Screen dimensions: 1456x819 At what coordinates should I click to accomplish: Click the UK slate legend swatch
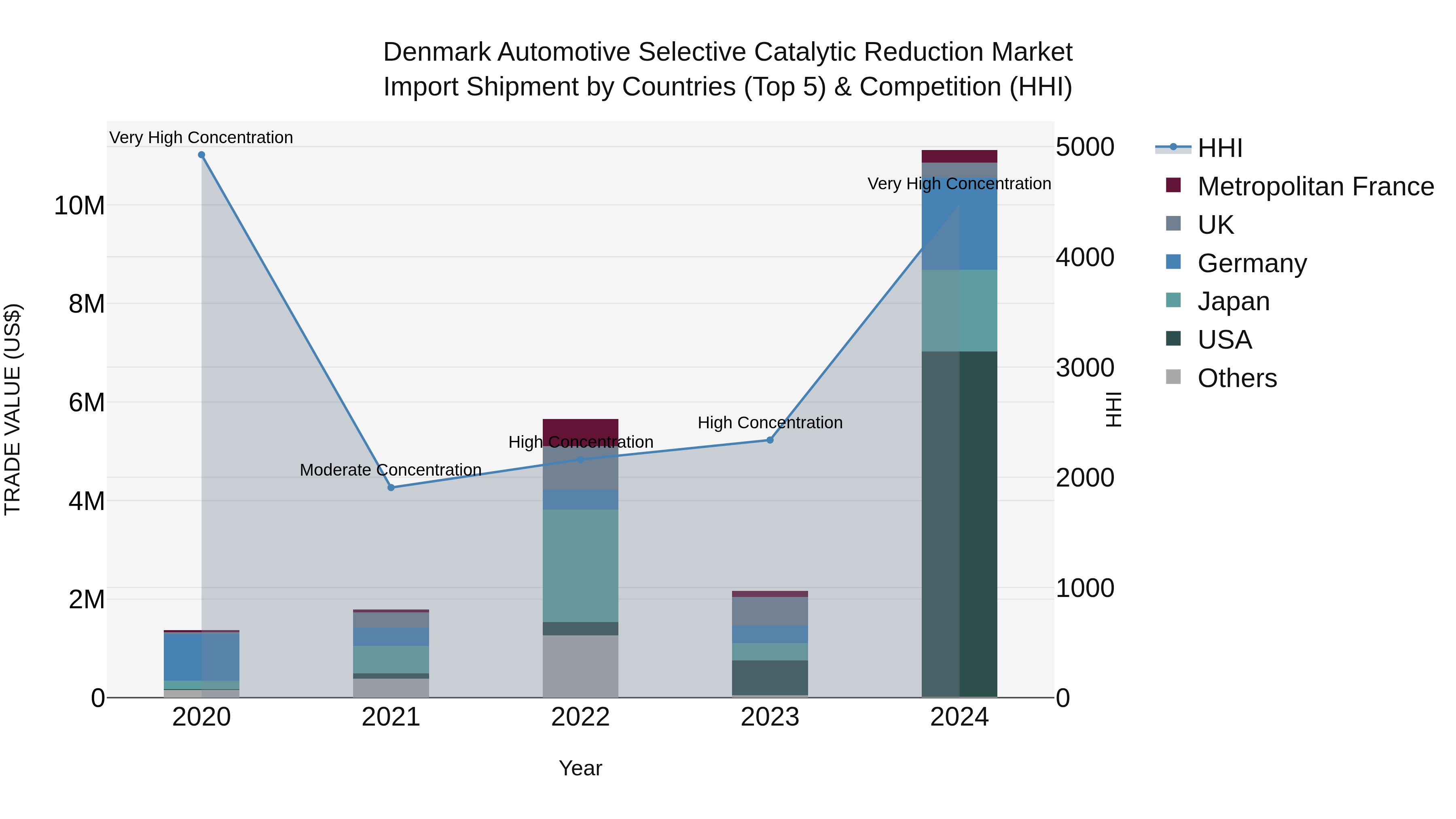pos(1173,223)
